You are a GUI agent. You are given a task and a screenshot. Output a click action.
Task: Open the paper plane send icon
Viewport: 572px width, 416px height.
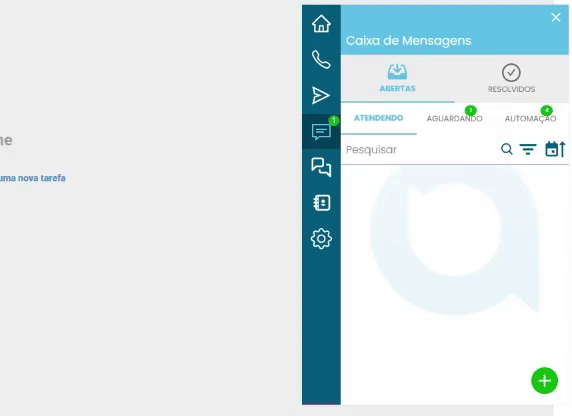coord(321,95)
